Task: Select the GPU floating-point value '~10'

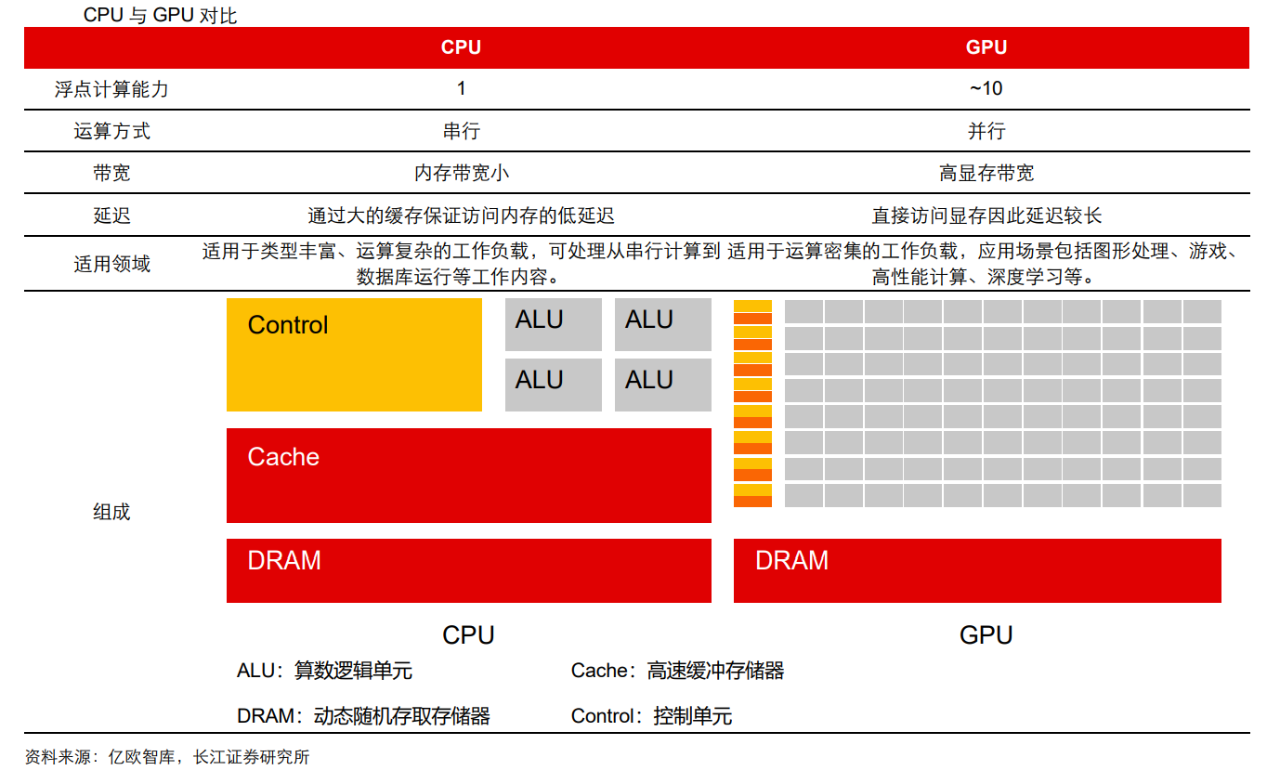Action: pos(986,89)
